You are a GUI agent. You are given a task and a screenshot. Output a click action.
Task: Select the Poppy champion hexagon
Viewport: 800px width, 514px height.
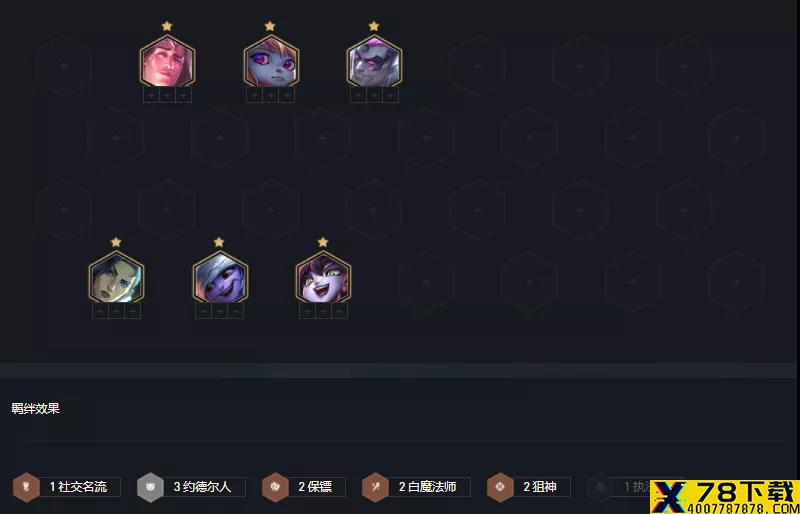pyautogui.click(x=271, y=61)
